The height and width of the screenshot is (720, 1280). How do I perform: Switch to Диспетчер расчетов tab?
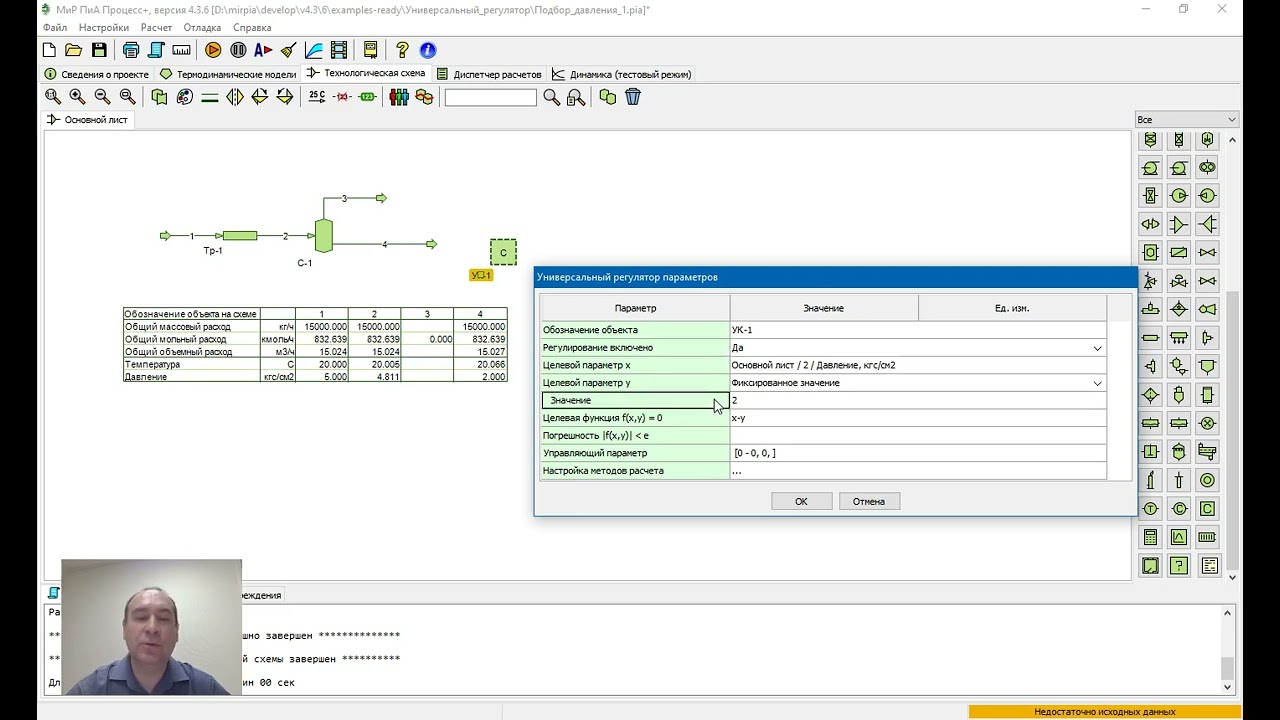[x=490, y=74]
